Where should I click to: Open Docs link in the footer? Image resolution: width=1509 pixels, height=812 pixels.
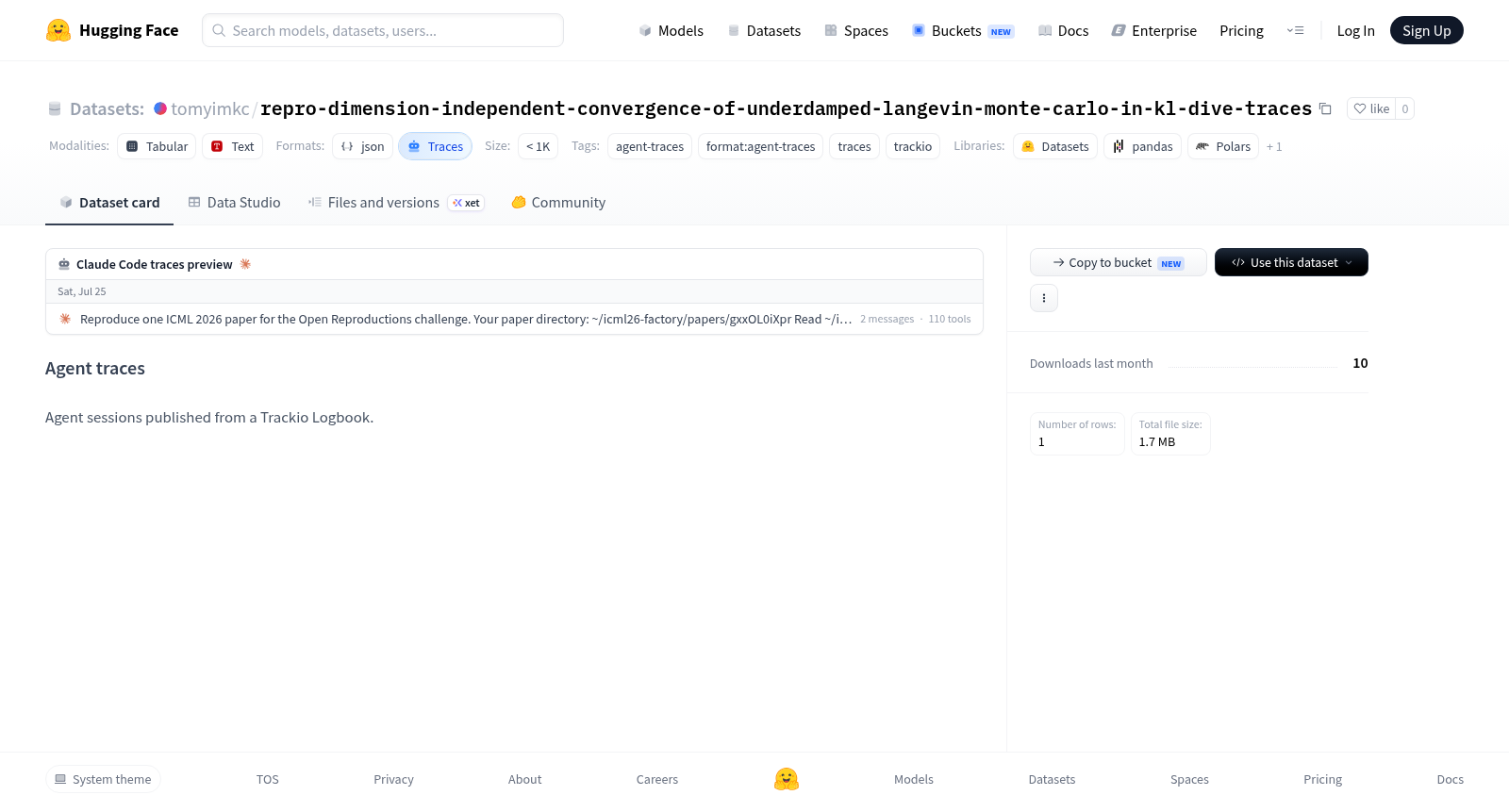1450,779
